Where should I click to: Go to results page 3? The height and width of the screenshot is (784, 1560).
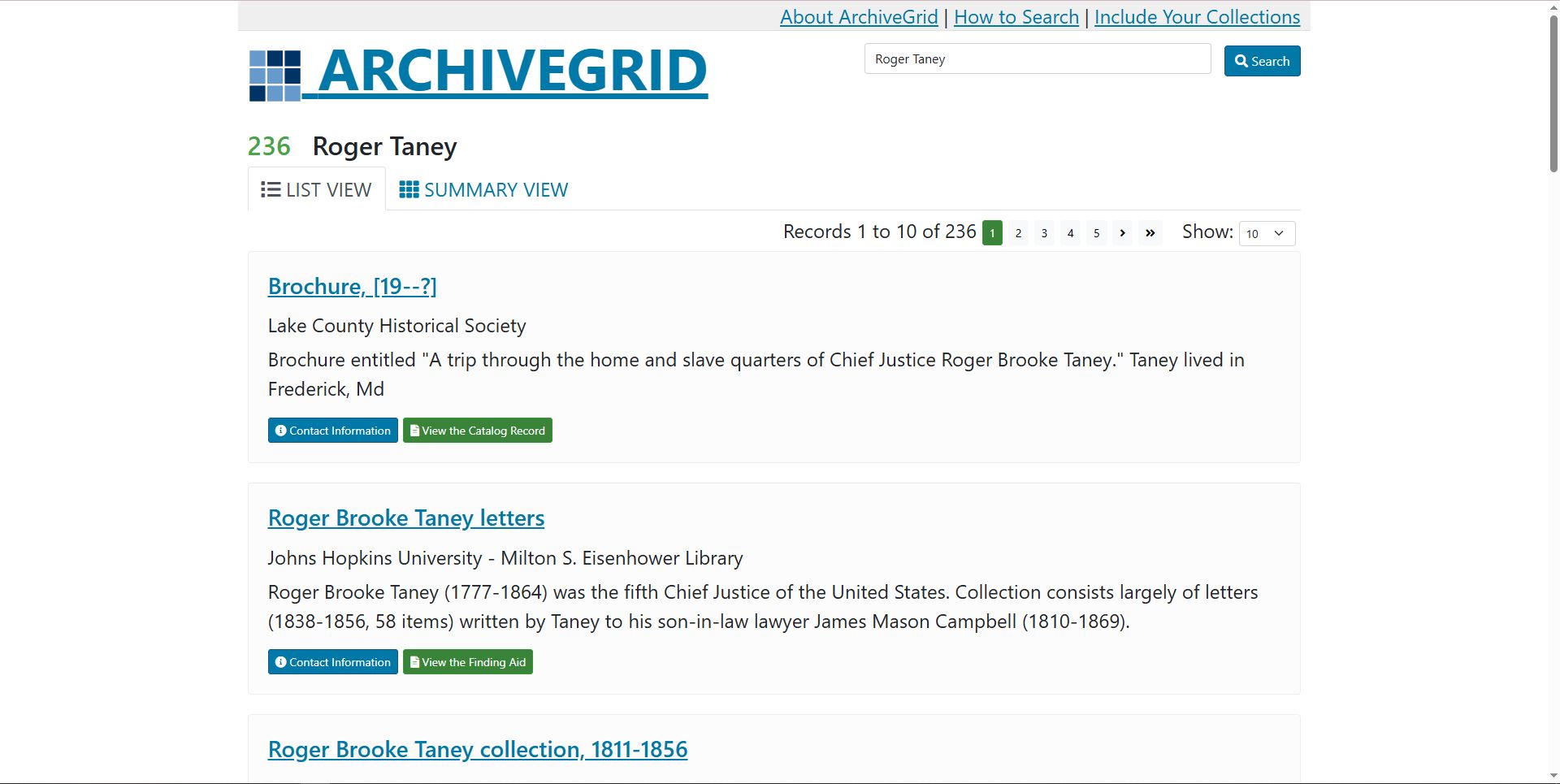[1044, 233]
